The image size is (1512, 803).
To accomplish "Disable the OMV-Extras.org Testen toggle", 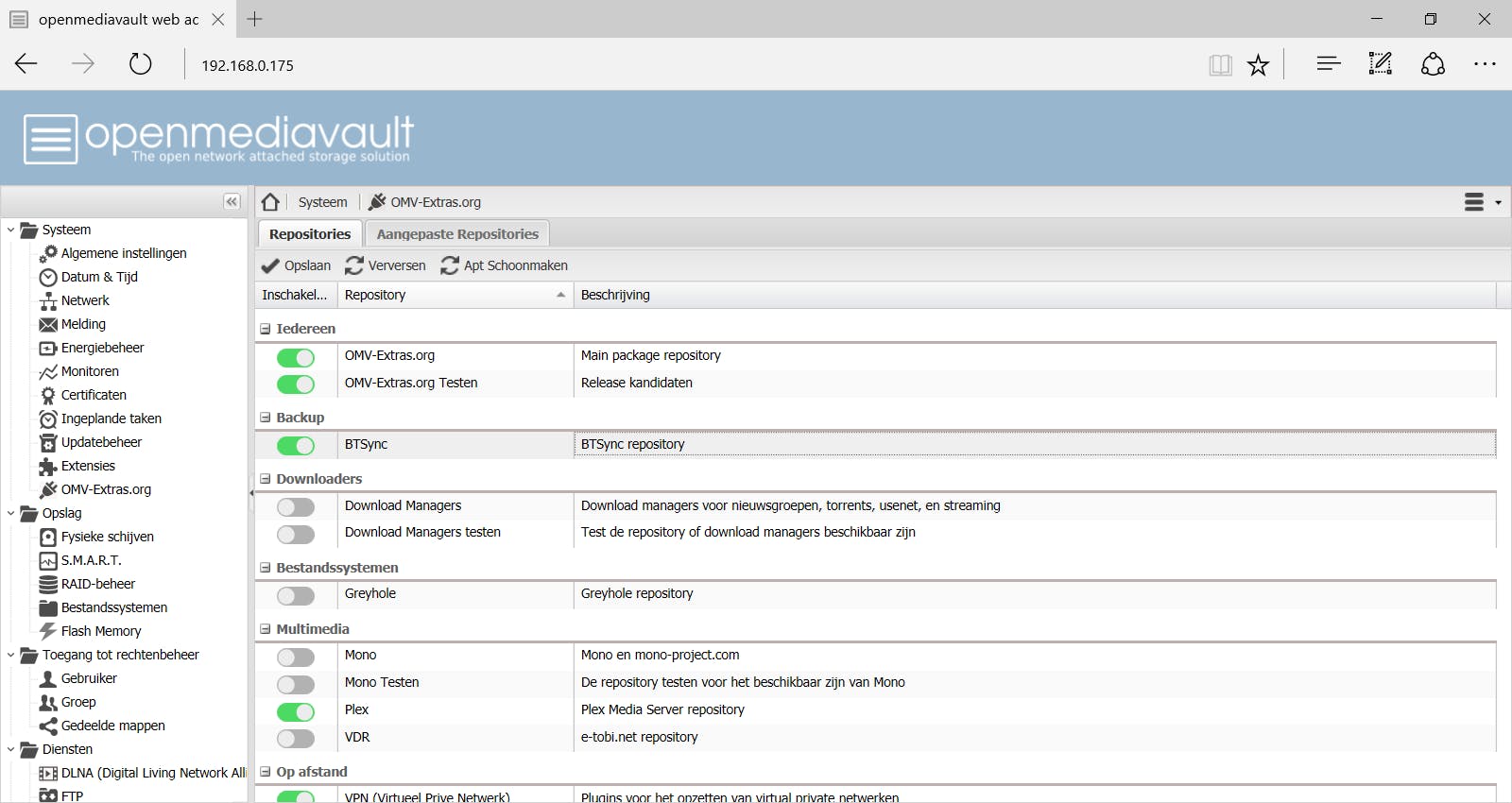I will (x=296, y=384).
